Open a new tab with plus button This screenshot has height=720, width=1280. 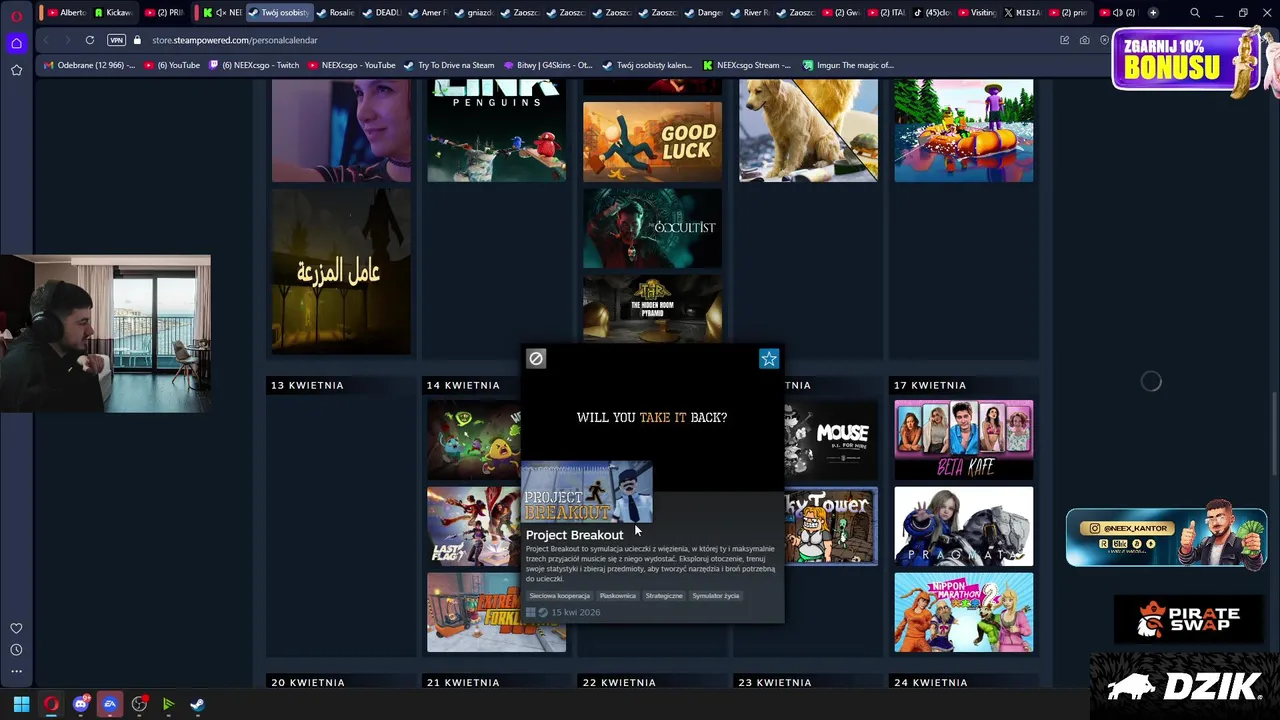point(1153,13)
